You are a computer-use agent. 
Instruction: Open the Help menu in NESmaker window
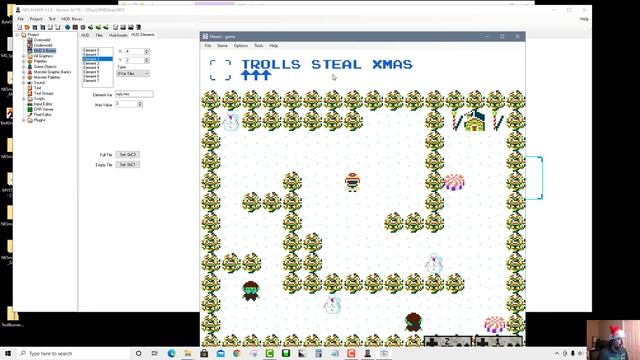(x=584, y=19)
